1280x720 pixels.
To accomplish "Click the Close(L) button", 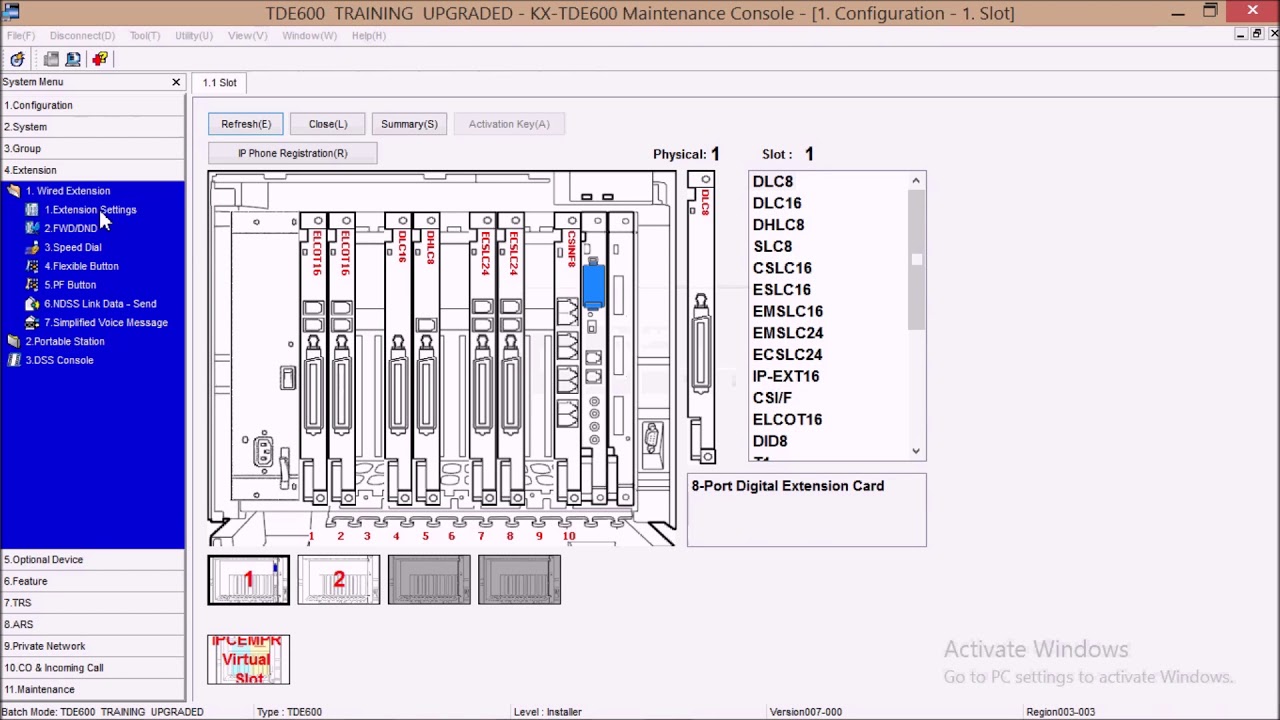I will tap(328, 124).
